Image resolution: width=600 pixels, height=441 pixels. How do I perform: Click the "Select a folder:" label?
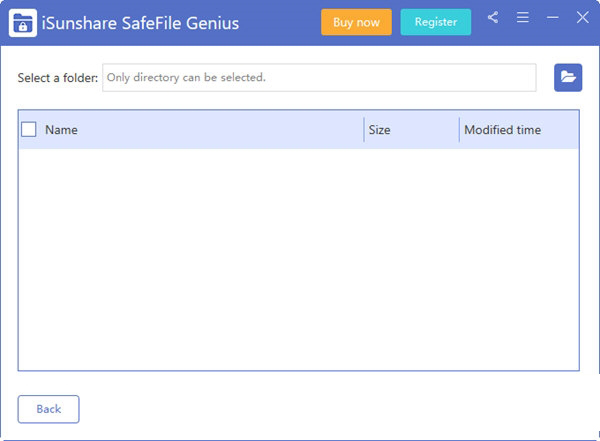coord(58,78)
